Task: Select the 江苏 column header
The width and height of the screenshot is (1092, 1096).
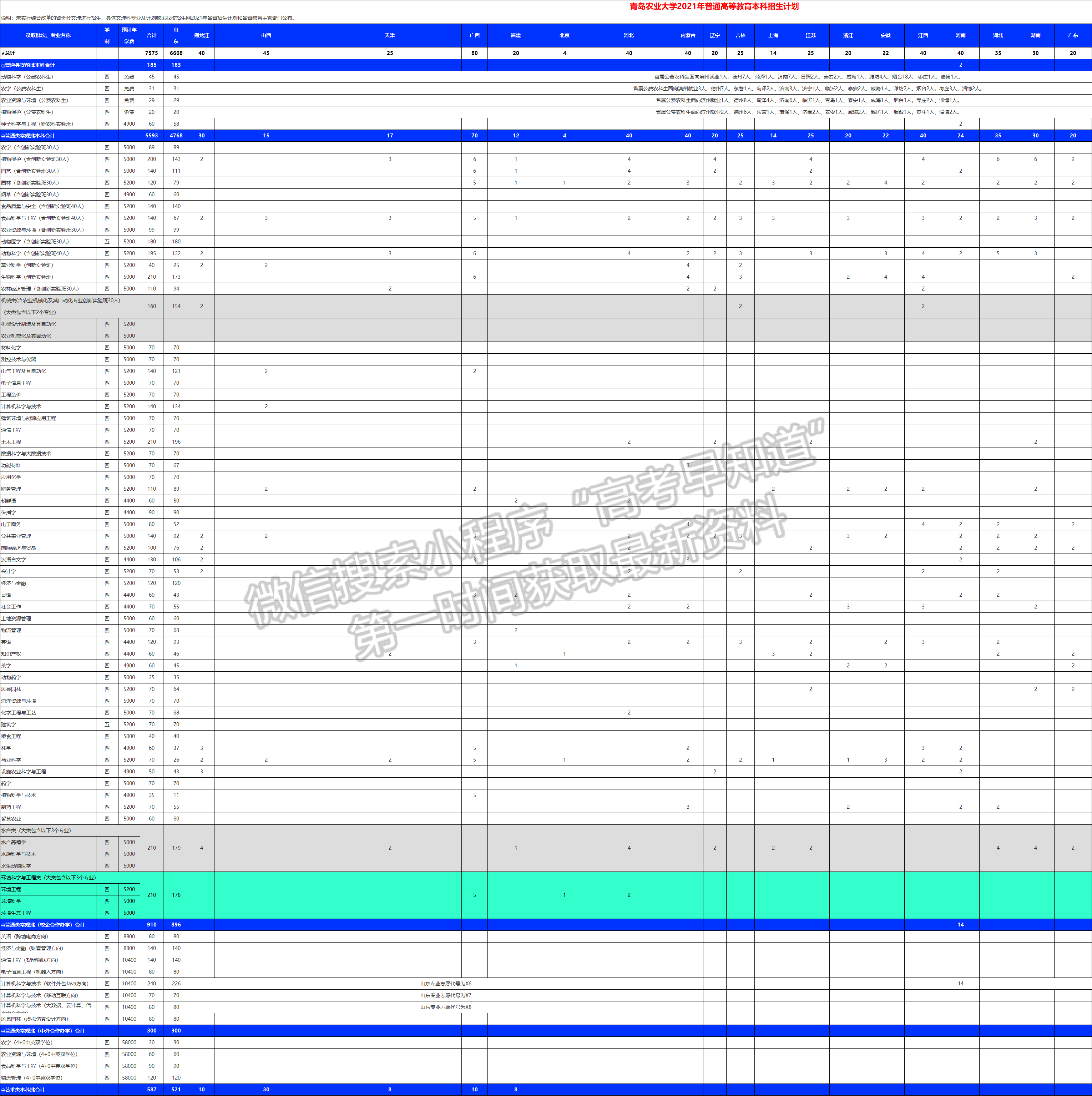Action: (811, 35)
